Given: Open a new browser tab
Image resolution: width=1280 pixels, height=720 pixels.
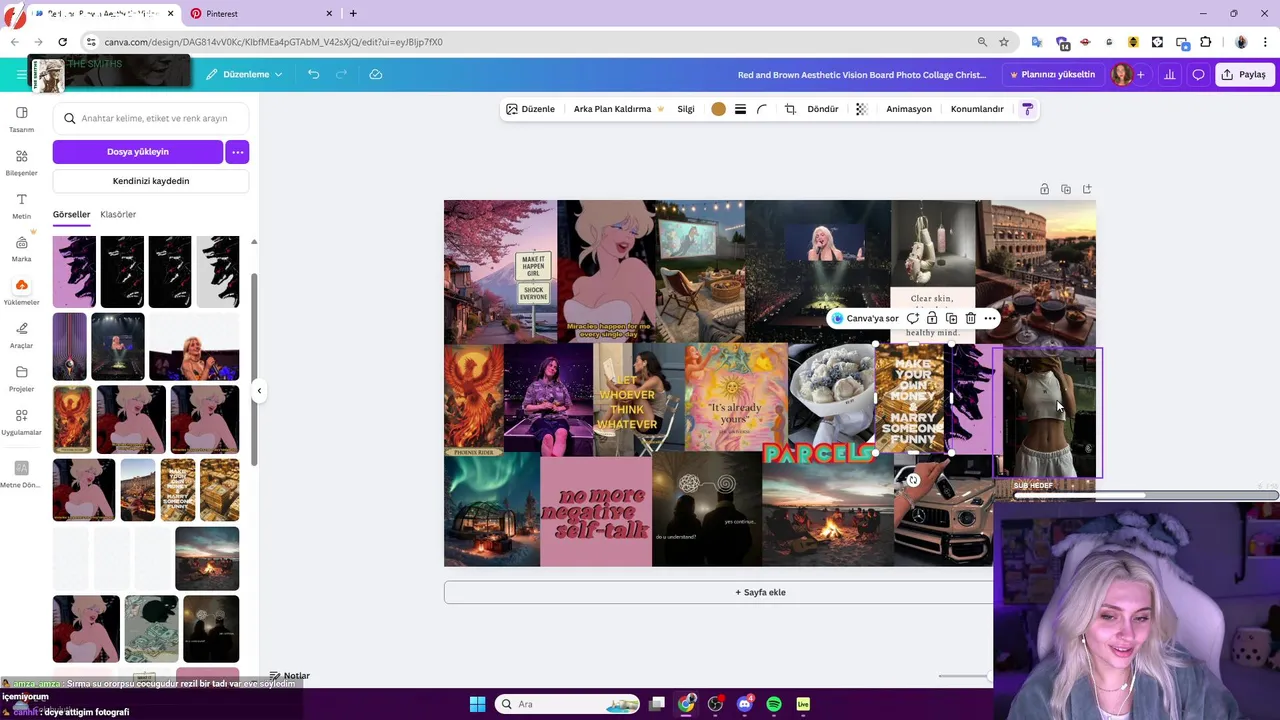Looking at the screenshot, I should 353,13.
